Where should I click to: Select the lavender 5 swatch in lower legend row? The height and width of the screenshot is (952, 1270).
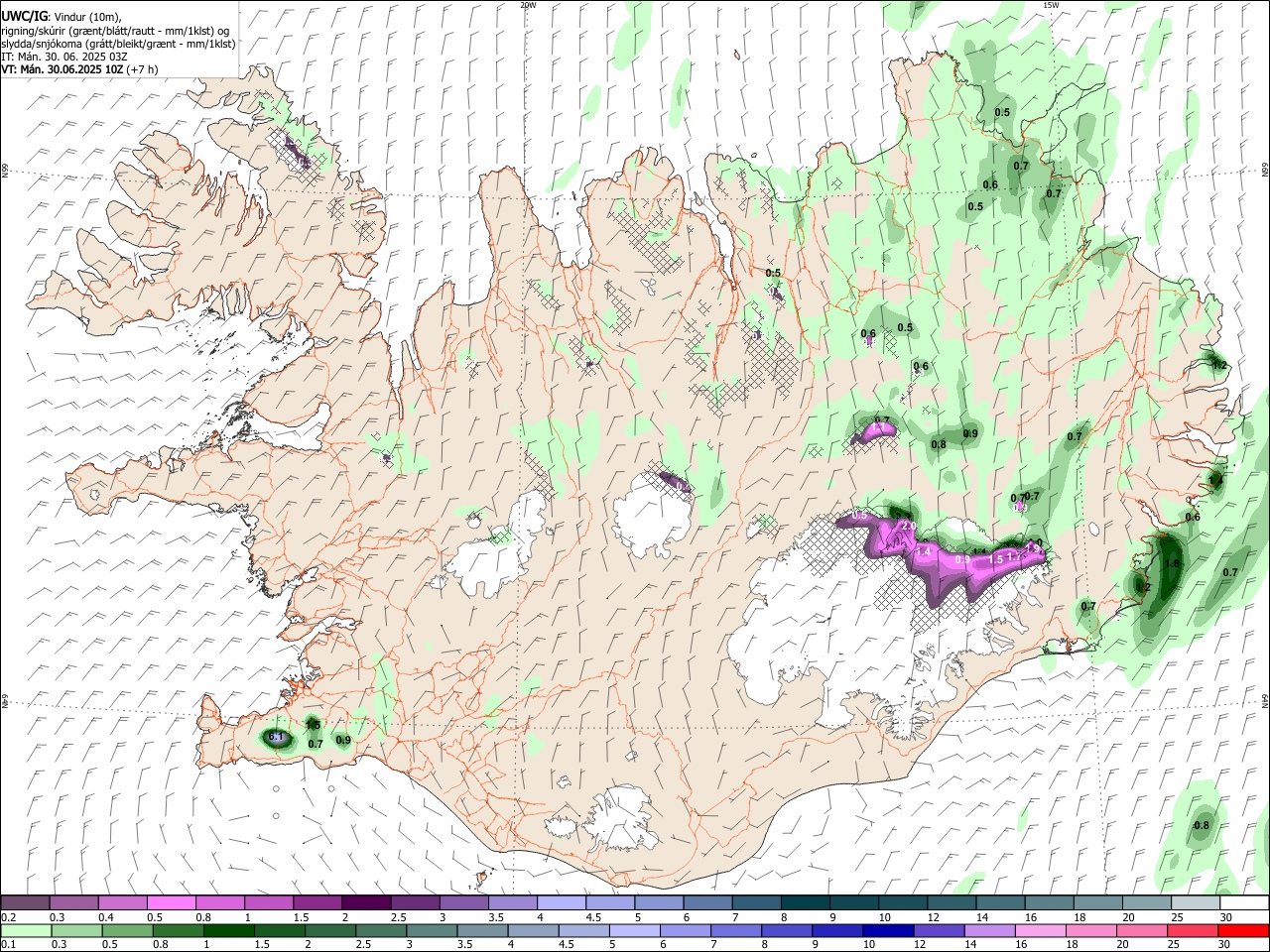click(635, 930)
